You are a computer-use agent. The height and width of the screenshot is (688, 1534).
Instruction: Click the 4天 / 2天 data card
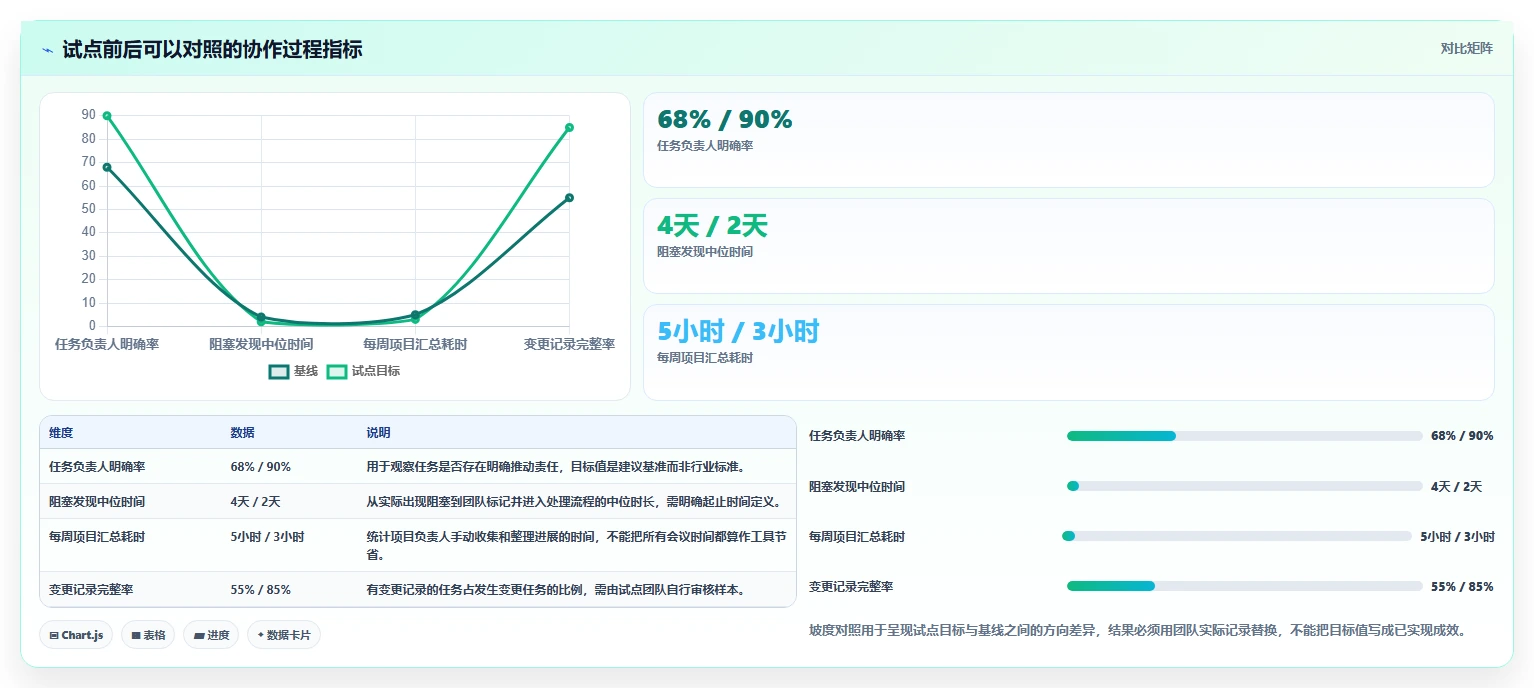coord(1068,246)
